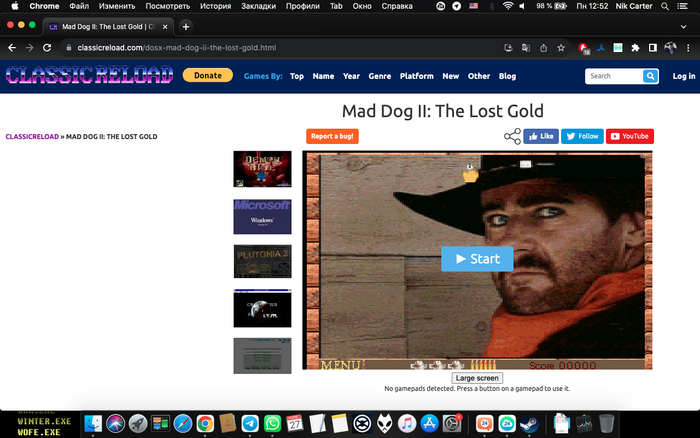Open the Plutonia 2 thumbnail
The width and height of the screenshot is (700, 438).
[x=262, y=261]
